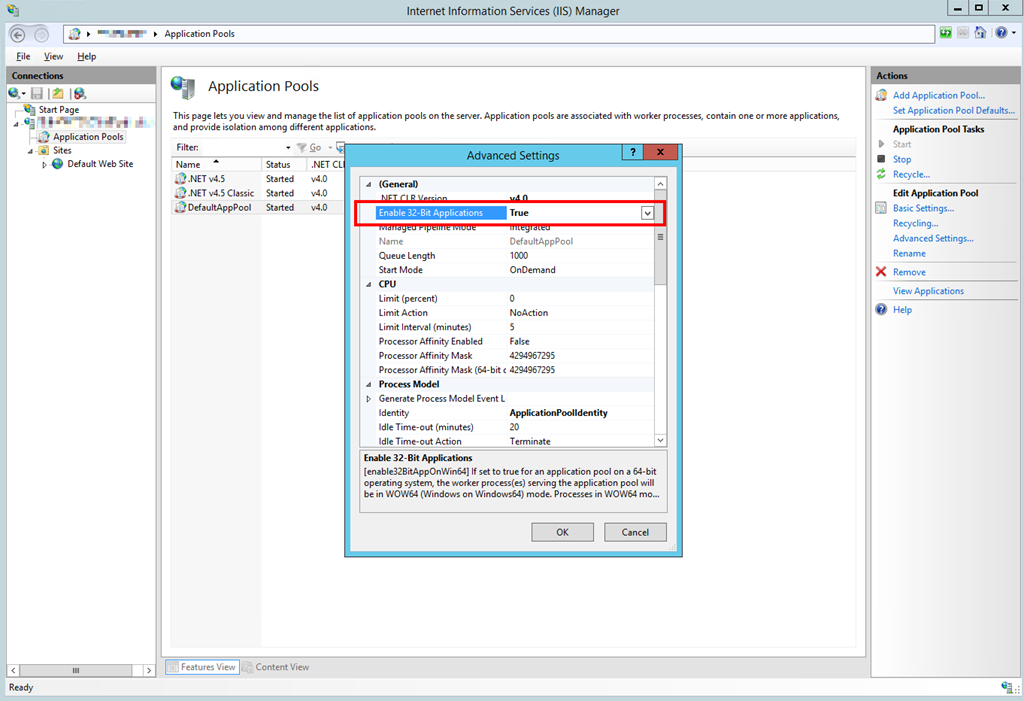This screenshot has height=701, width=1024.
Task: Click the Recycling... link in Actions
Action: tap(916, 223)
